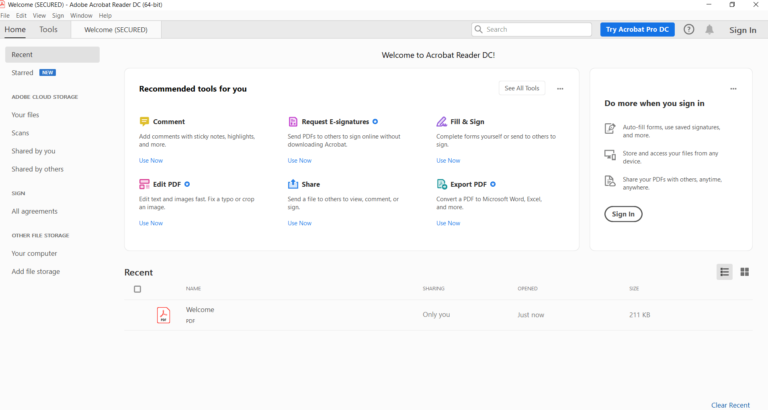Image resolution: width=768 pixels, height=410 pixels.
Task: Click the search magnifier icon
Action: click(x=479, y=29)
